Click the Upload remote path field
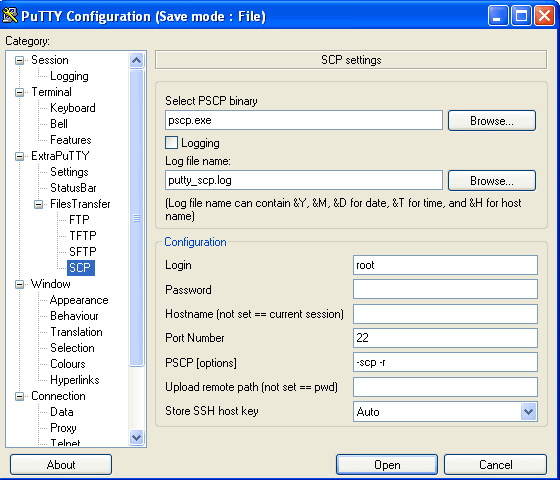Image resolution: width=560 pixels, height=480 pixels. [445, 387]
